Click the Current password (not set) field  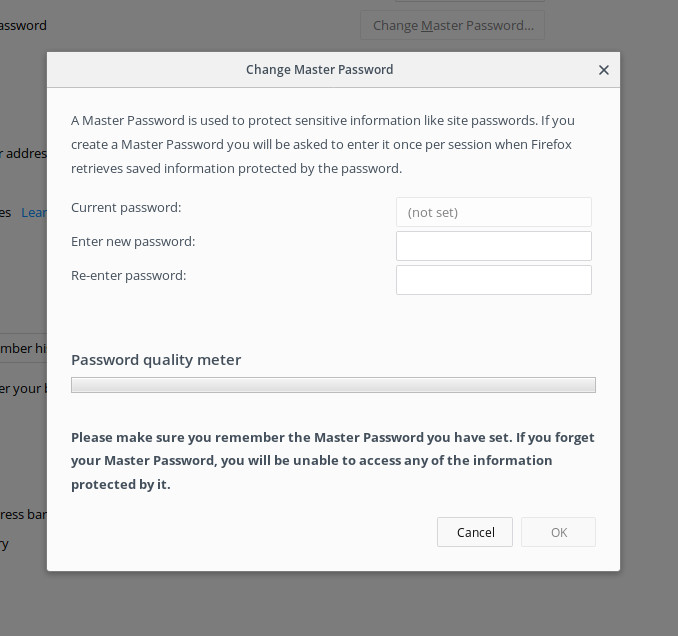[493, 212]
